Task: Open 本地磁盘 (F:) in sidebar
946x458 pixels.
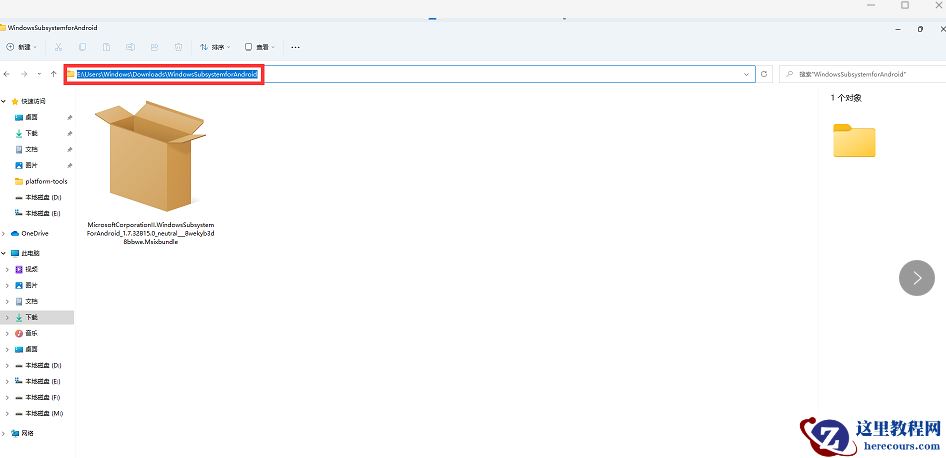Action: pos(38,398)
